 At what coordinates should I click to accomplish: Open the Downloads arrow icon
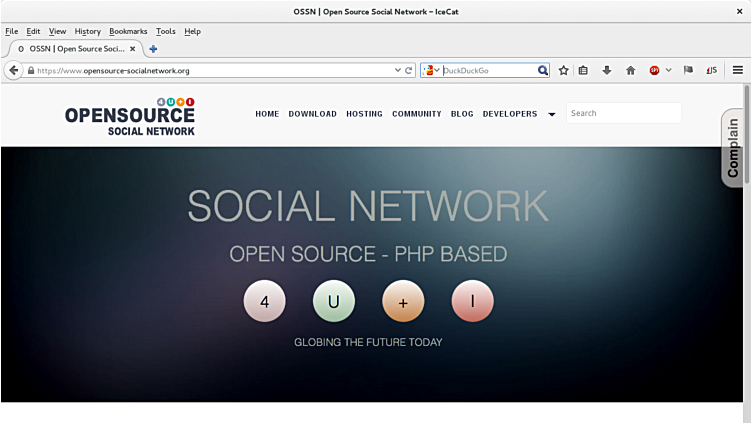tap(607, 70)
